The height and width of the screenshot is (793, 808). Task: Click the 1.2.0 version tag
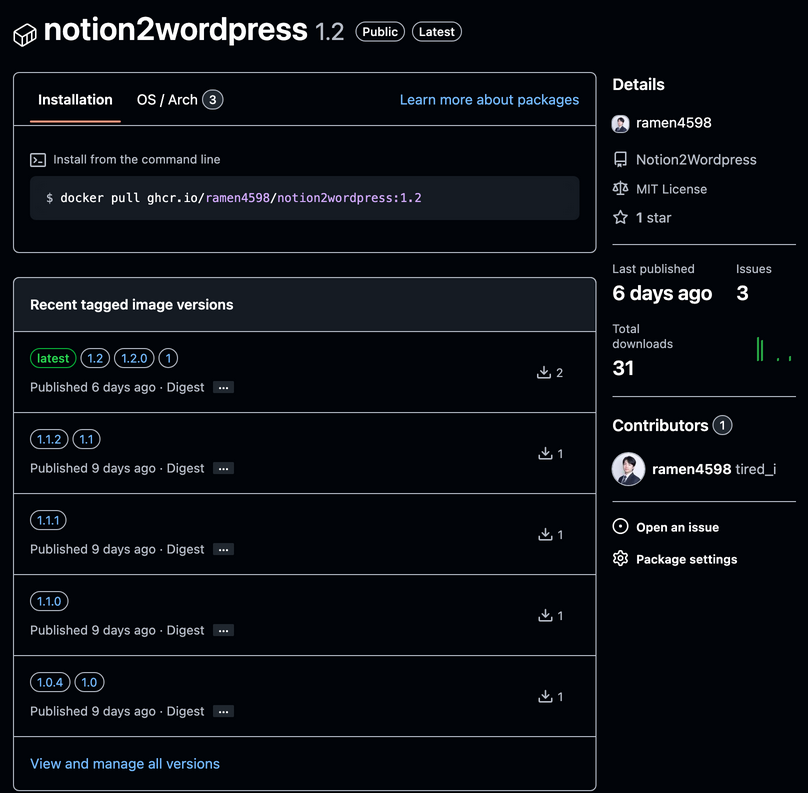134,358
